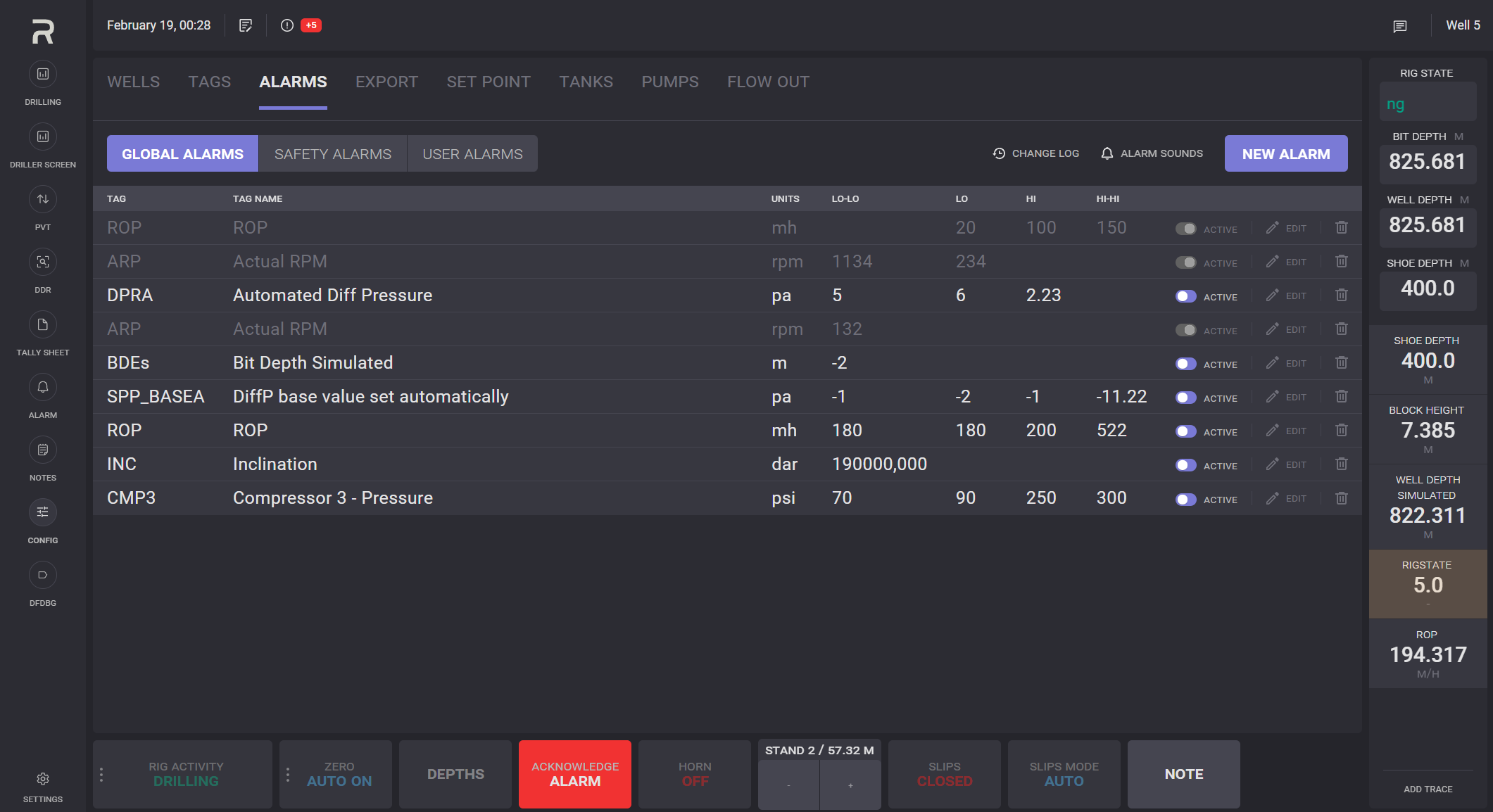The image size is (1493, 812).
Task: Disable the BDEs Bit Depth Simulated alarm
Action: pos(1185,364)
